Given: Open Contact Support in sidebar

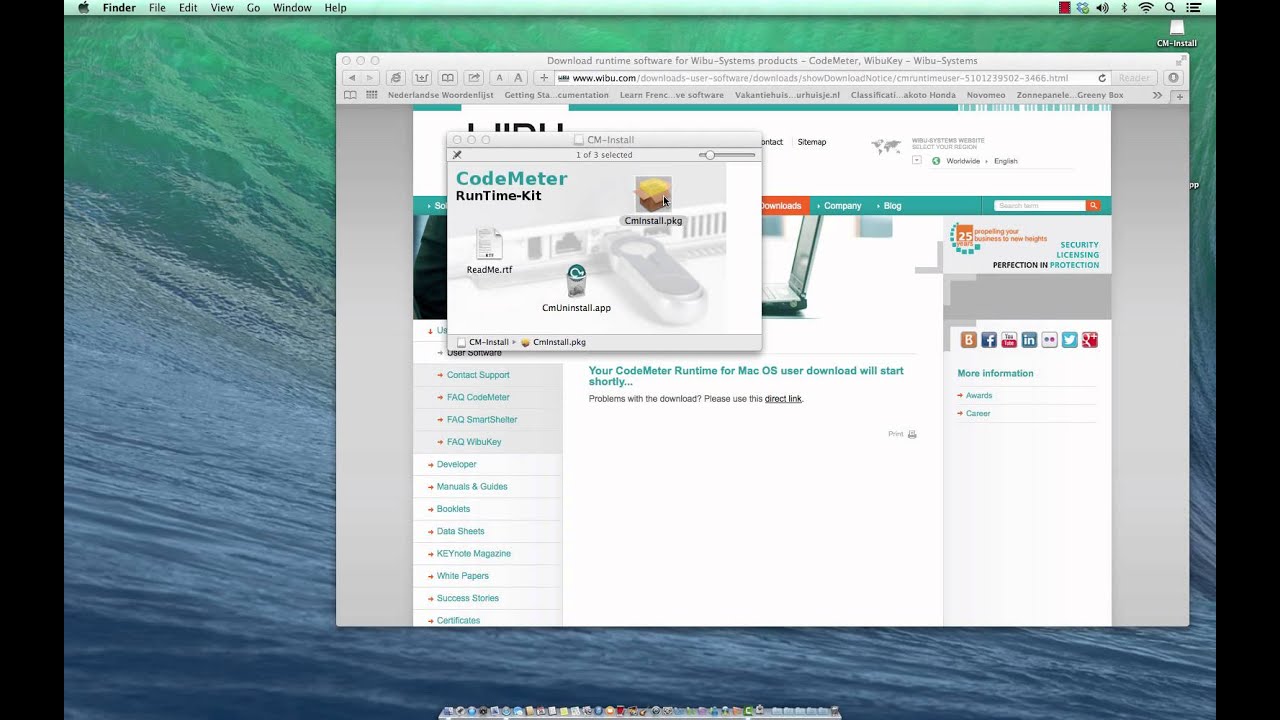Looking at the screenshot, I should tap(478, 375).
